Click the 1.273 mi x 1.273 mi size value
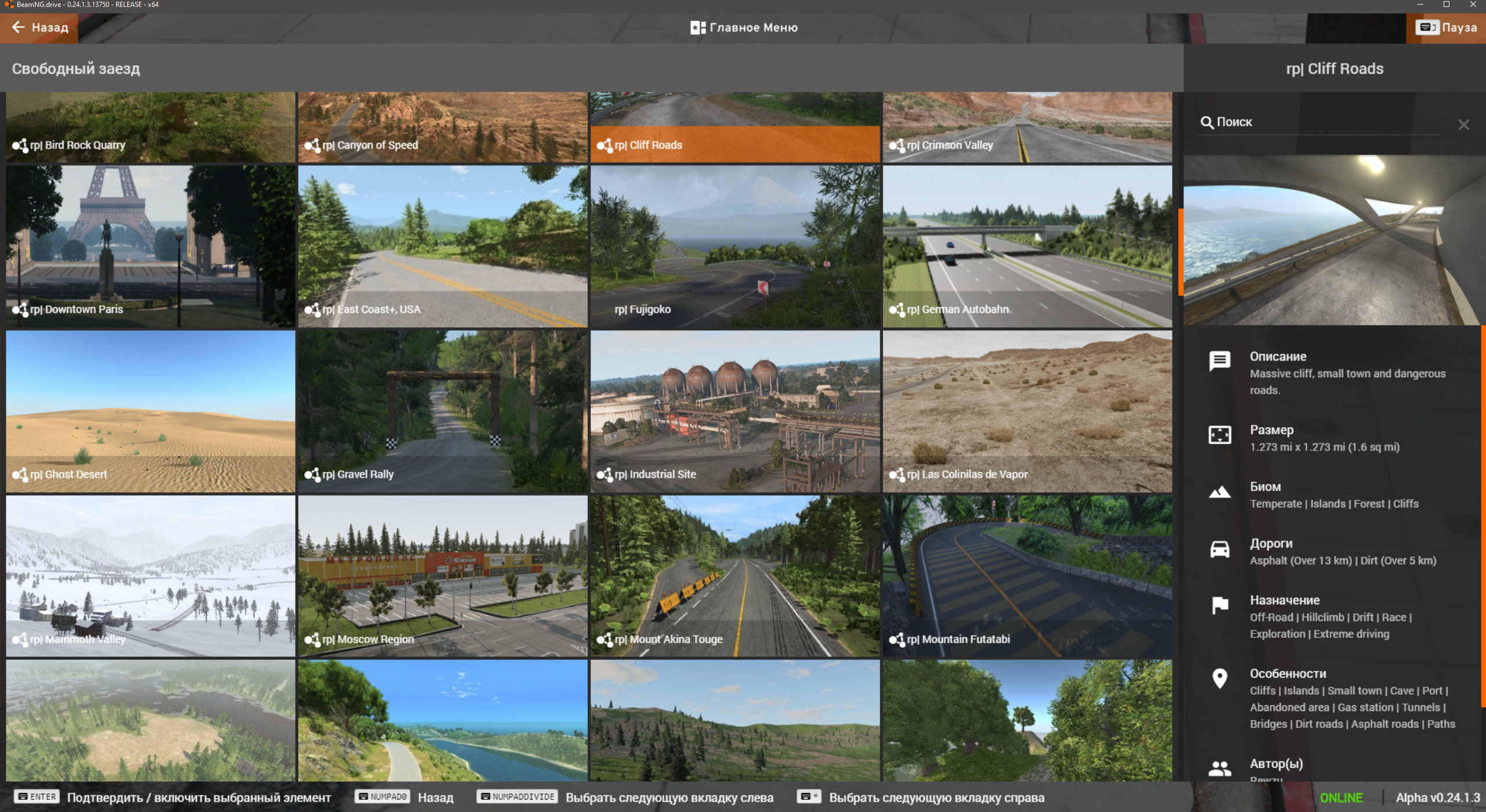1486x812 pixels. (x=1325, y=447)
